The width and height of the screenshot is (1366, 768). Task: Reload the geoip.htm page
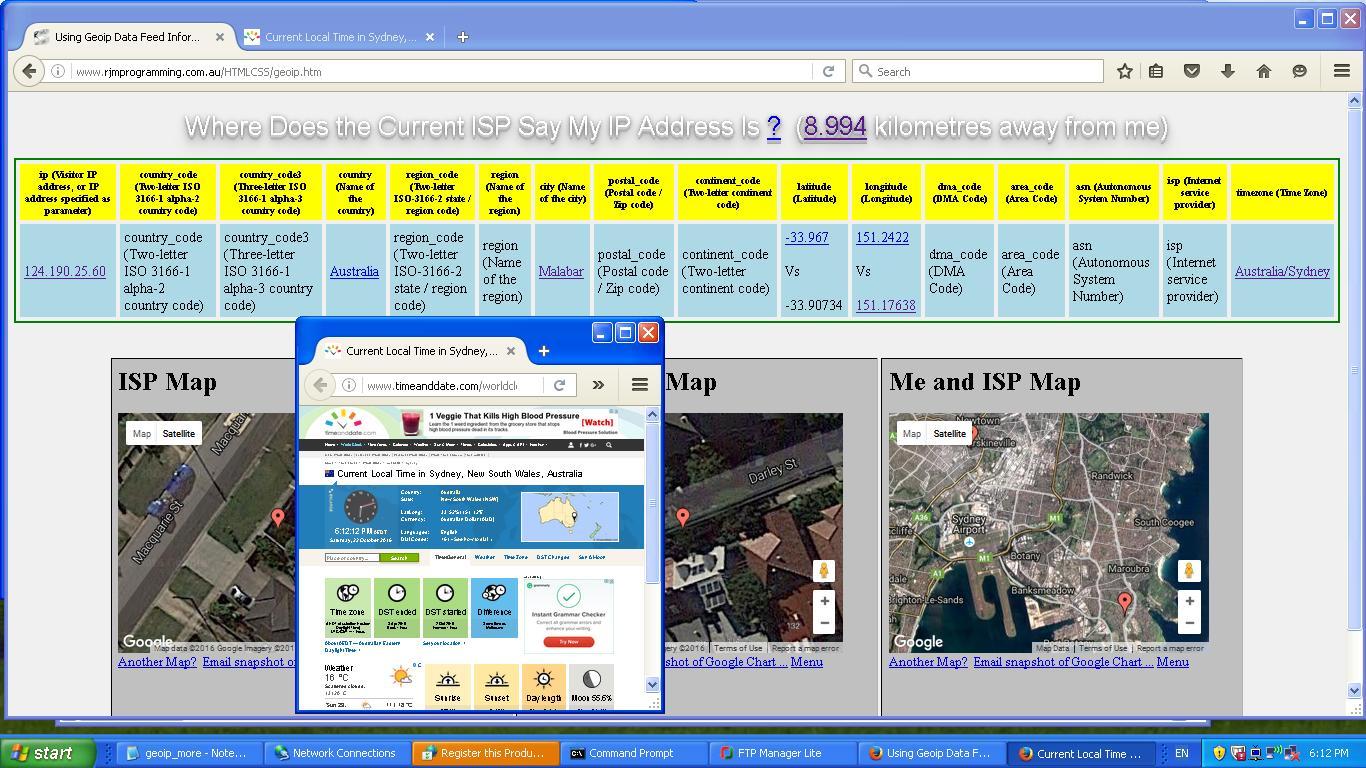828,71
